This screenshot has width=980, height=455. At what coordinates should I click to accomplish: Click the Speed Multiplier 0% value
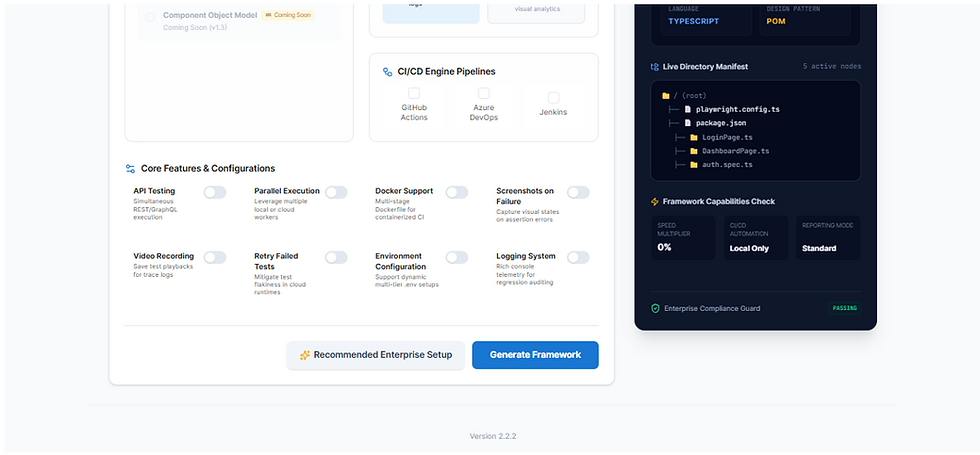664,248
